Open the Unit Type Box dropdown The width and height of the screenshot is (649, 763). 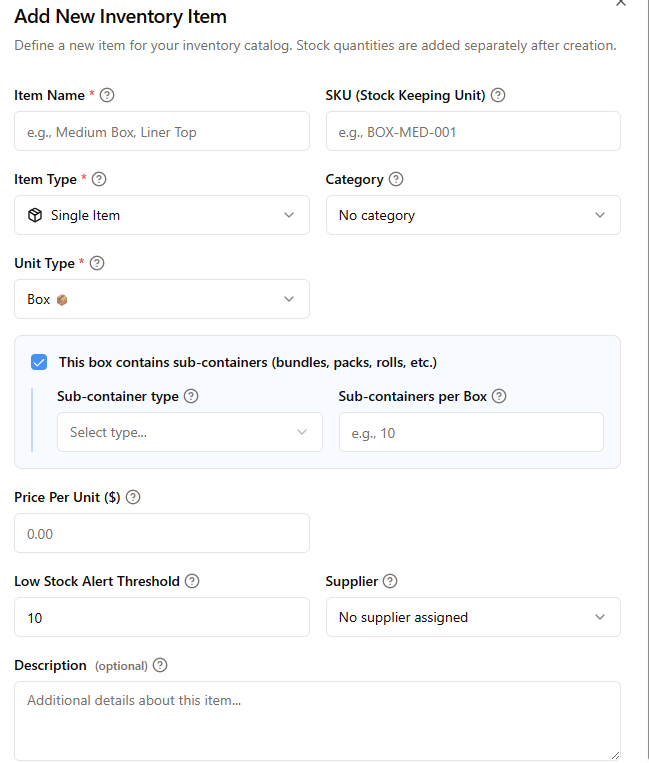pos(162,299)
